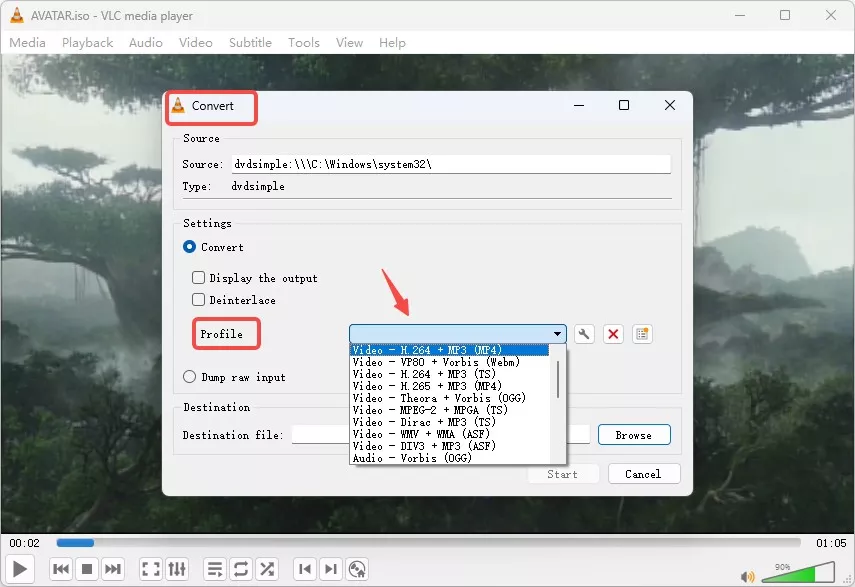Select the Dump raw input radio button
Screen dimensions: 855x587
click(x=189, y=377)
